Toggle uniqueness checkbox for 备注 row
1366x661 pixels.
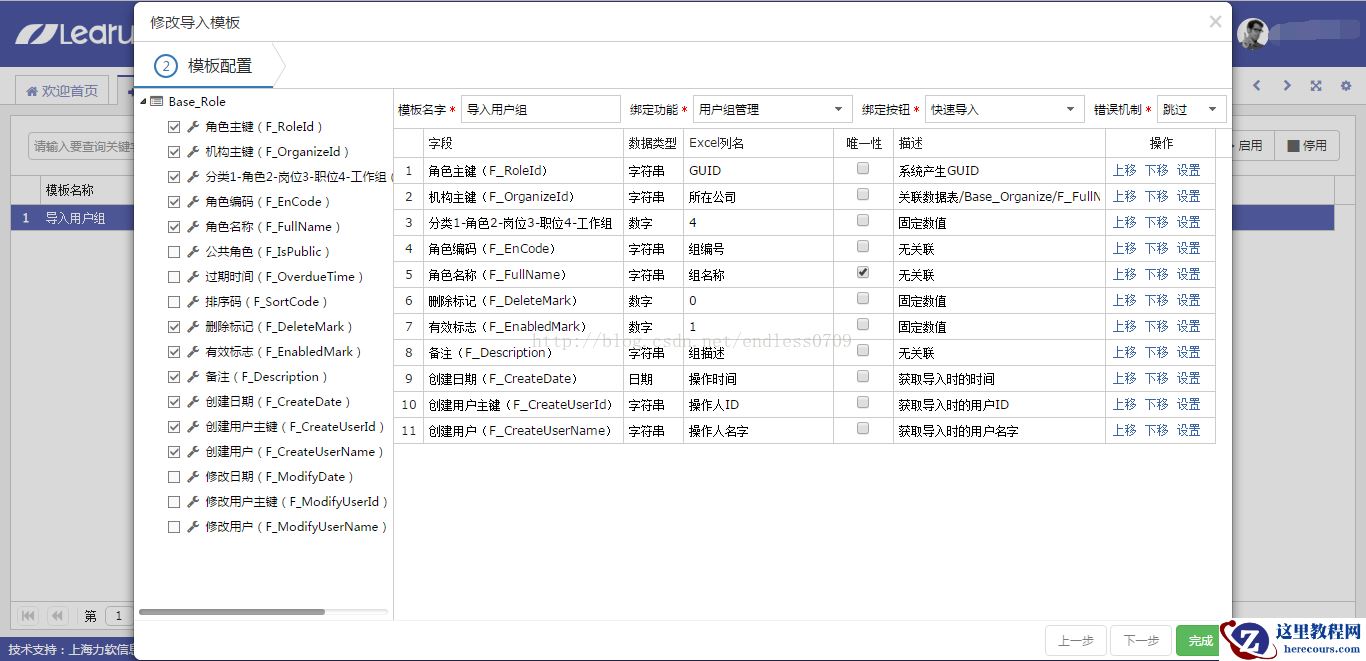click(863, 351)
